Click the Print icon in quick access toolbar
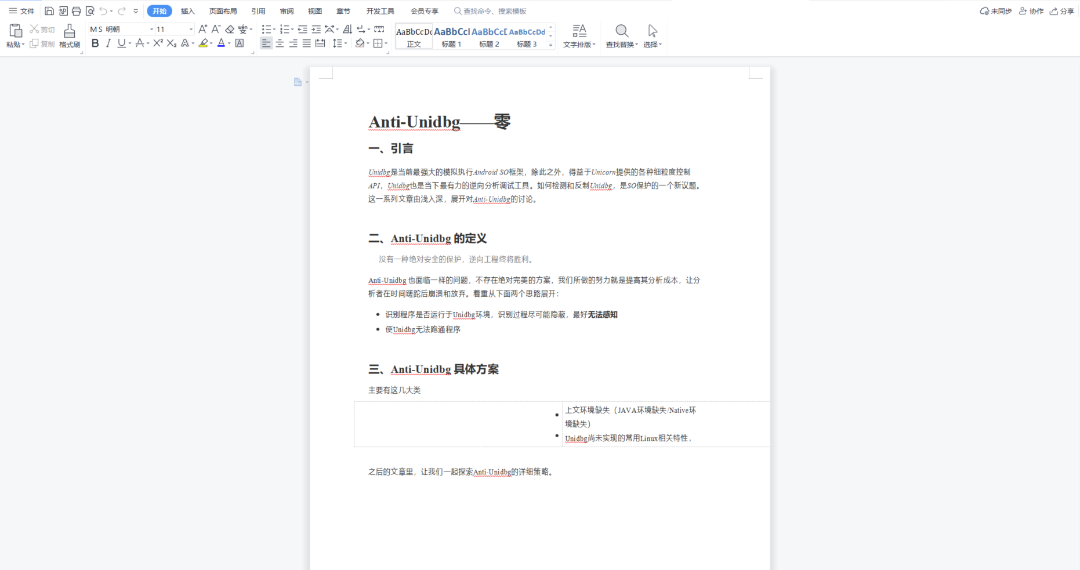Viewport: 1080px width, 570px height. tap(76, 11)
